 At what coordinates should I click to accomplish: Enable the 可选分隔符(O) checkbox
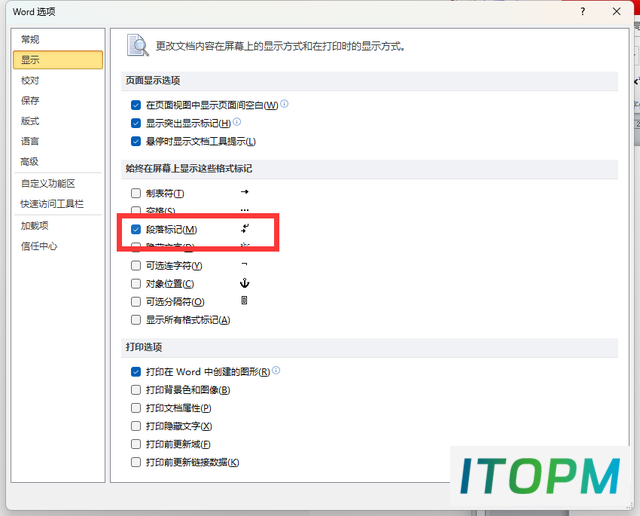click(136, 302)
